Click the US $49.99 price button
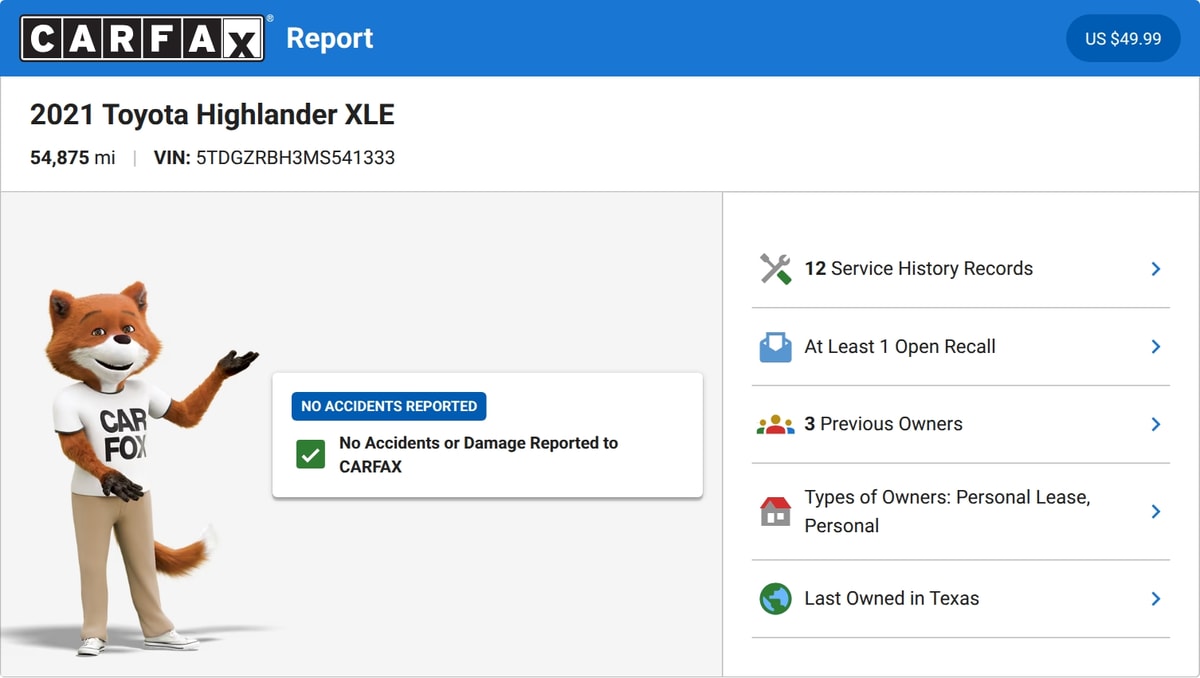 pyautogui.click(x=1123, y=39)
